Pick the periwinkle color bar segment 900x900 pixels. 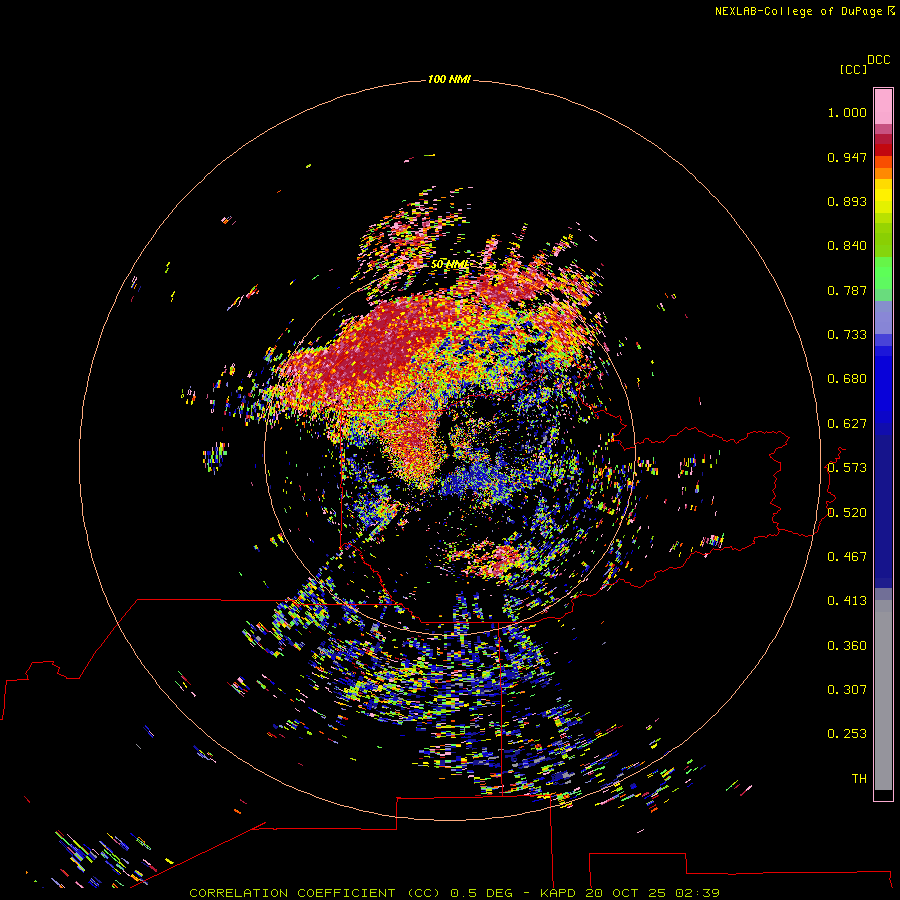pyautogui.click(x=883, y=317)
